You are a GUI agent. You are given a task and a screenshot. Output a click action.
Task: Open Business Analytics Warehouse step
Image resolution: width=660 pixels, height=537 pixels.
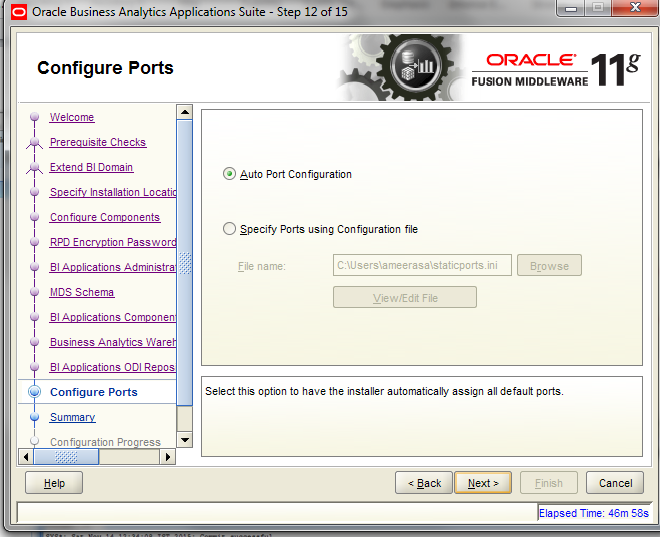(x=113, y=342)
